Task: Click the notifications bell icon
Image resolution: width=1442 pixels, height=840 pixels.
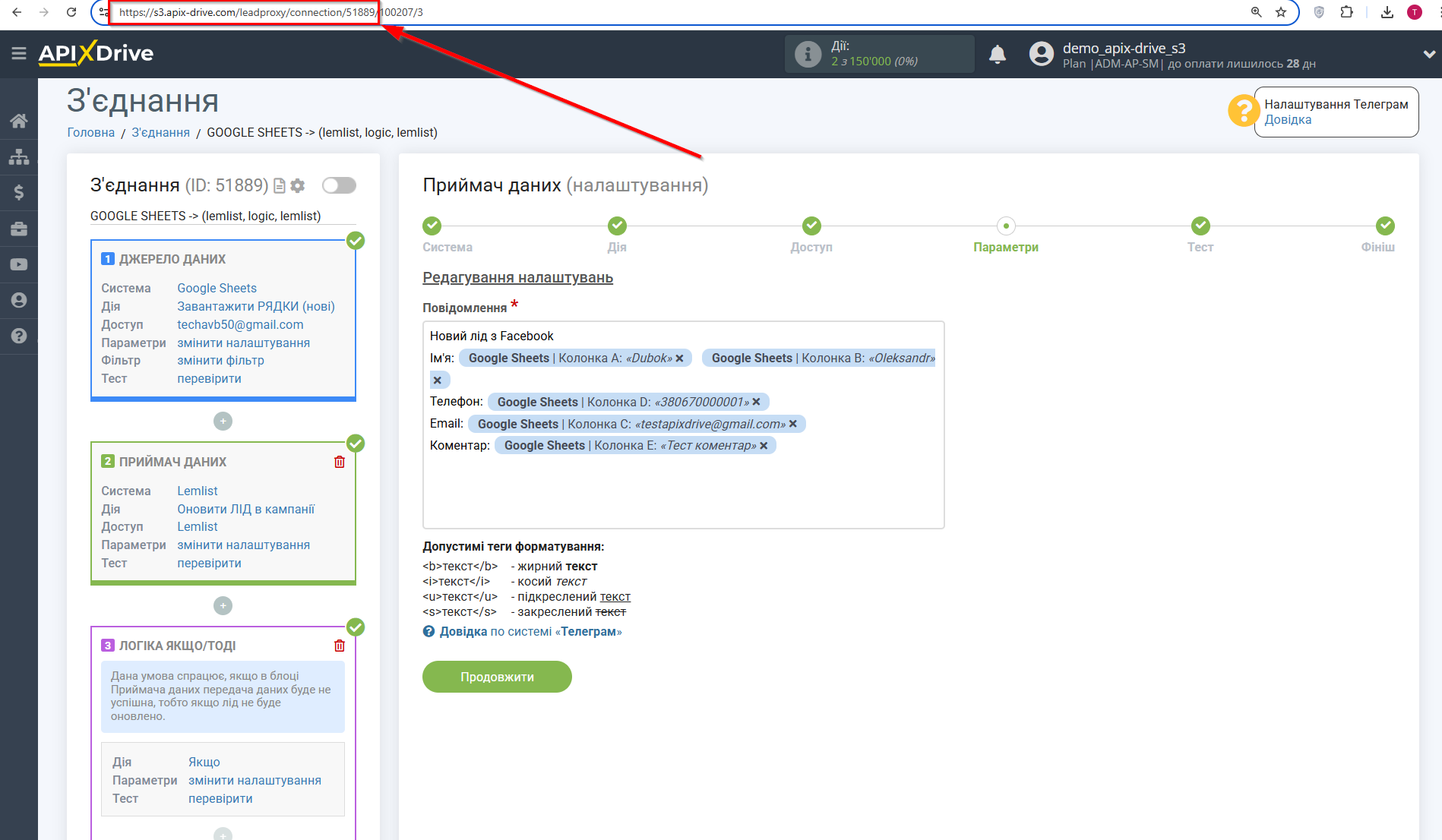Action: pyautogui.click(x=998, y=54)
